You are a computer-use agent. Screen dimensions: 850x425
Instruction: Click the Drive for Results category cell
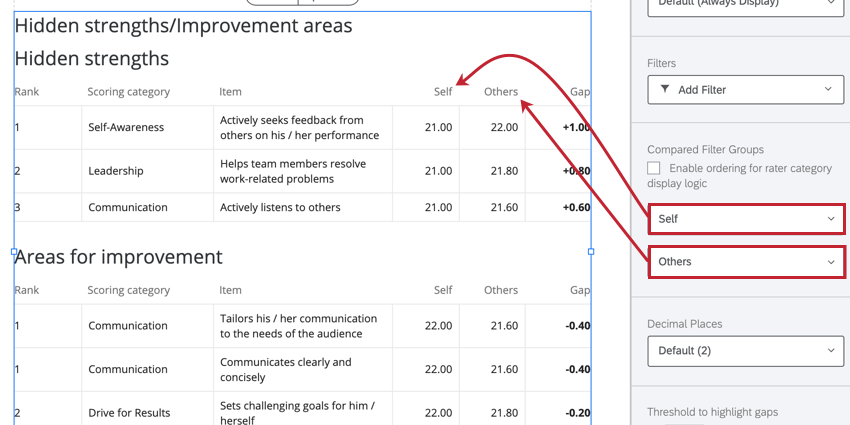[129, 413]
